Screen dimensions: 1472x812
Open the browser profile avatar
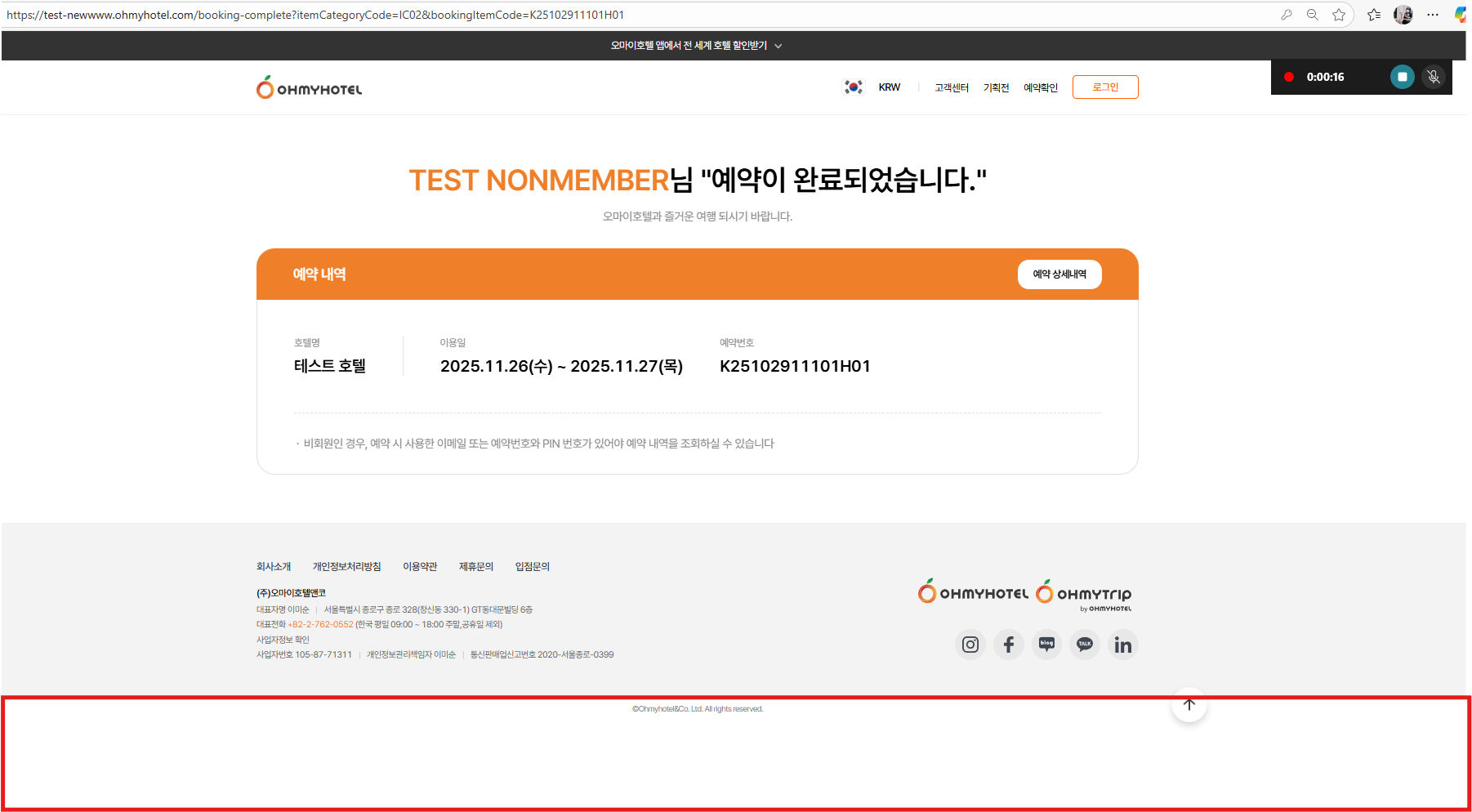[x=1403, y=15]
